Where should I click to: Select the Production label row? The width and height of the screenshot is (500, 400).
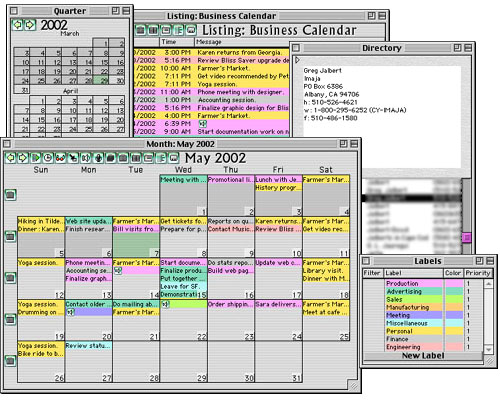point(423,283)
